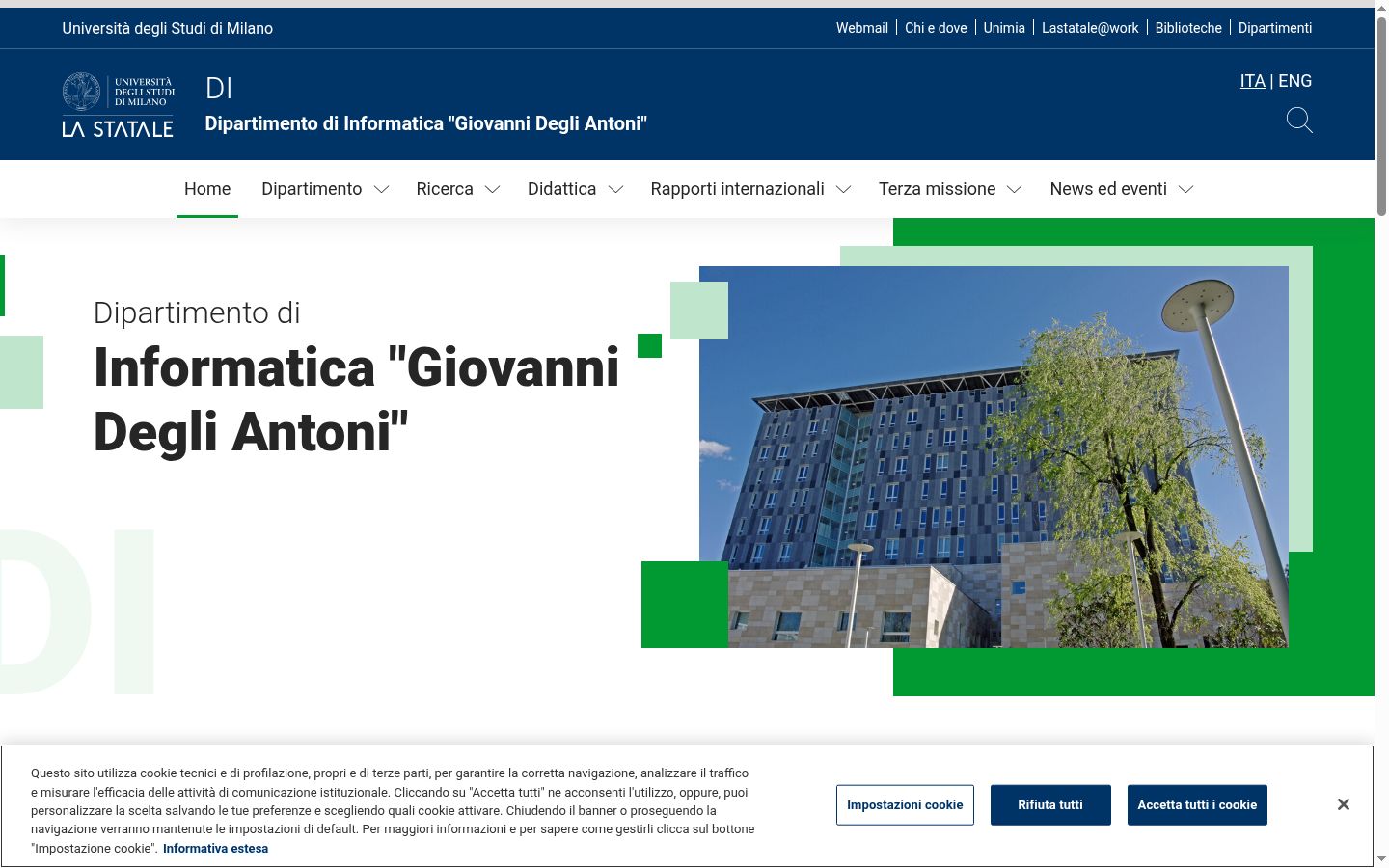The height and width of the screenshot is (868, 1389).
Task: Go to the Home tab
Action: click(x=207, y=189)
